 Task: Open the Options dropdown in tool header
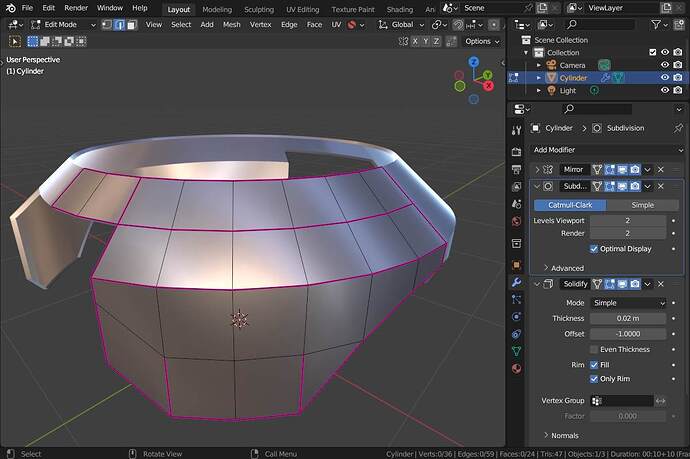coord(483,41)
